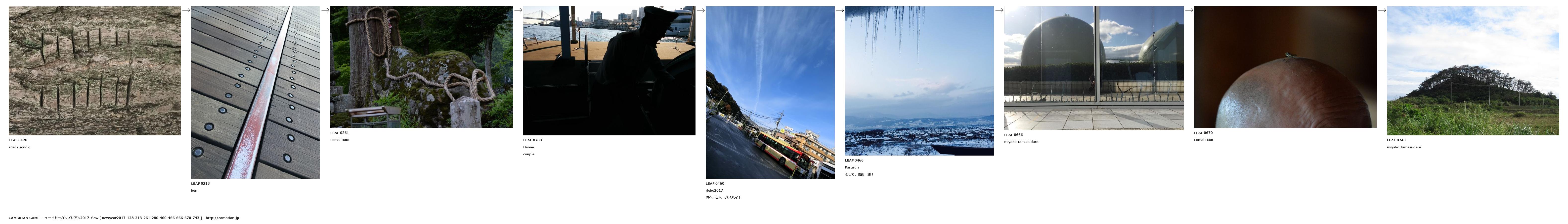
Task: Click the LEAF 0128 label
Action: coord(18,140)
